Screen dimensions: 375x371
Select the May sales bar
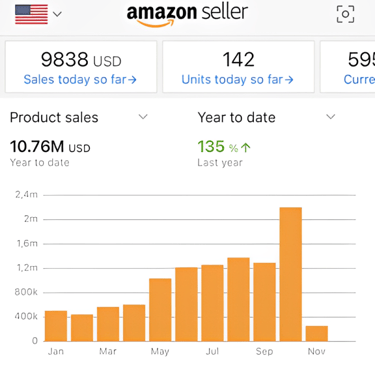click(160, 310)
